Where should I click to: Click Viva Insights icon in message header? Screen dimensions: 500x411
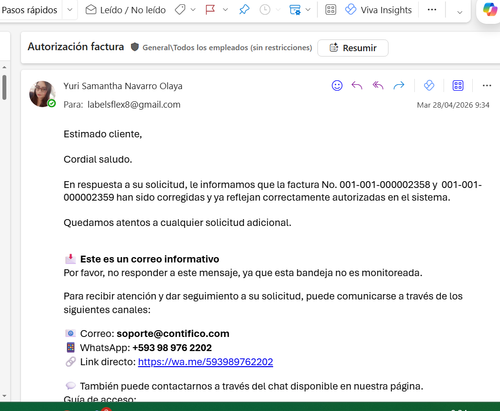coord(429,86)
